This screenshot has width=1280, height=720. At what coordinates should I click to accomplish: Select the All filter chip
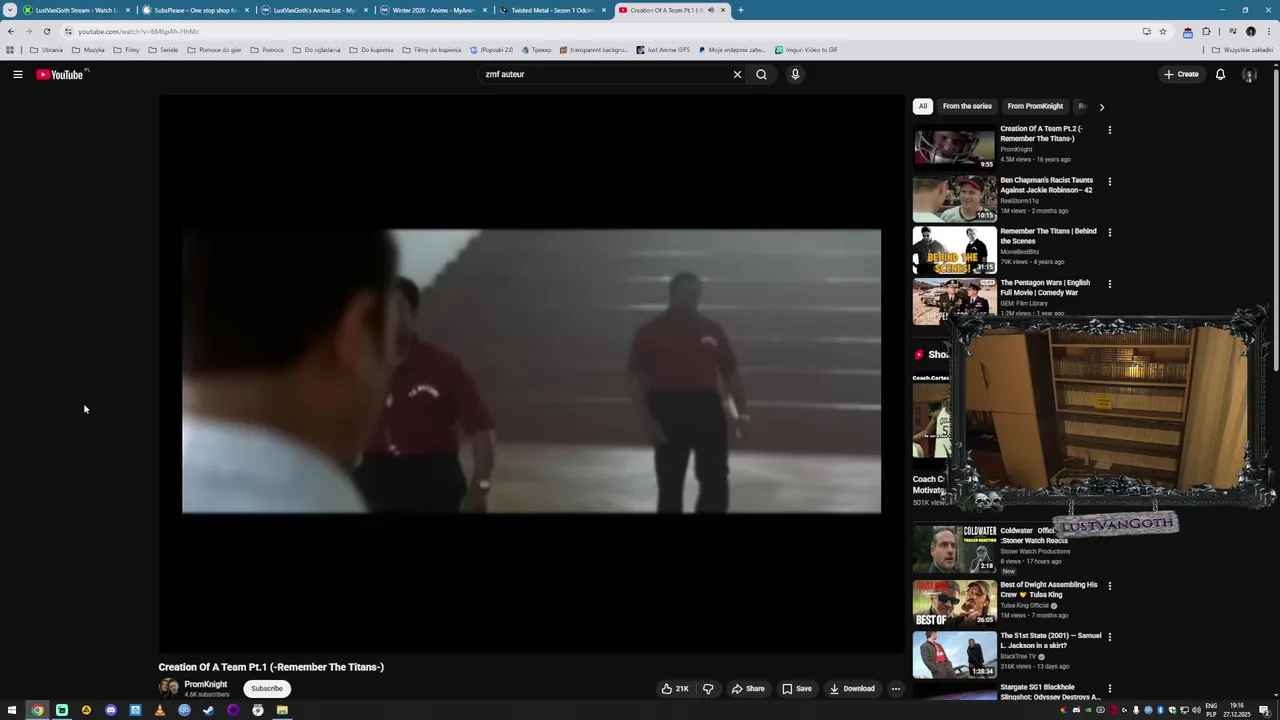tap(923, 106)
